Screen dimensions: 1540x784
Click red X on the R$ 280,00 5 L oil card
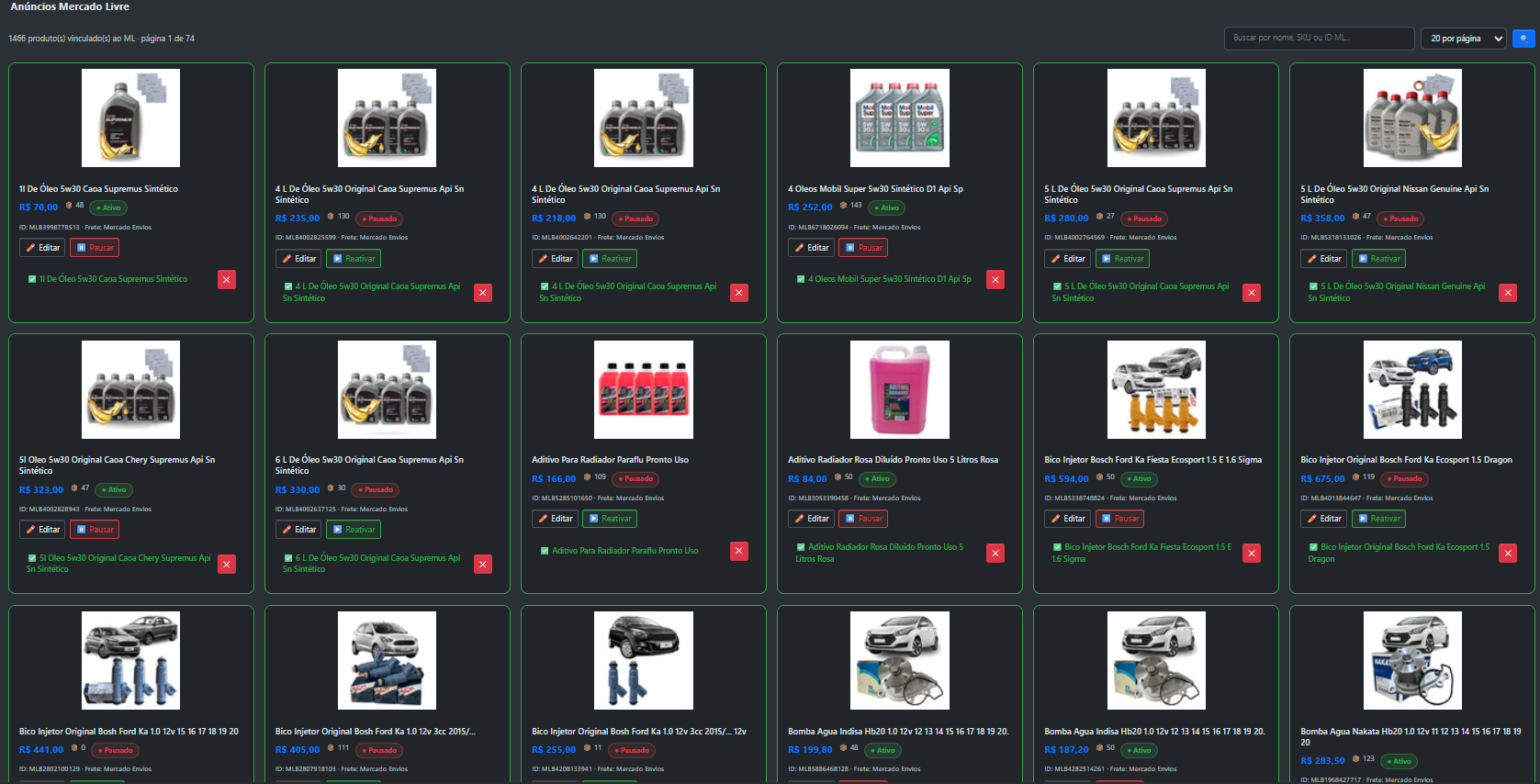click(x=1252, y=293)
